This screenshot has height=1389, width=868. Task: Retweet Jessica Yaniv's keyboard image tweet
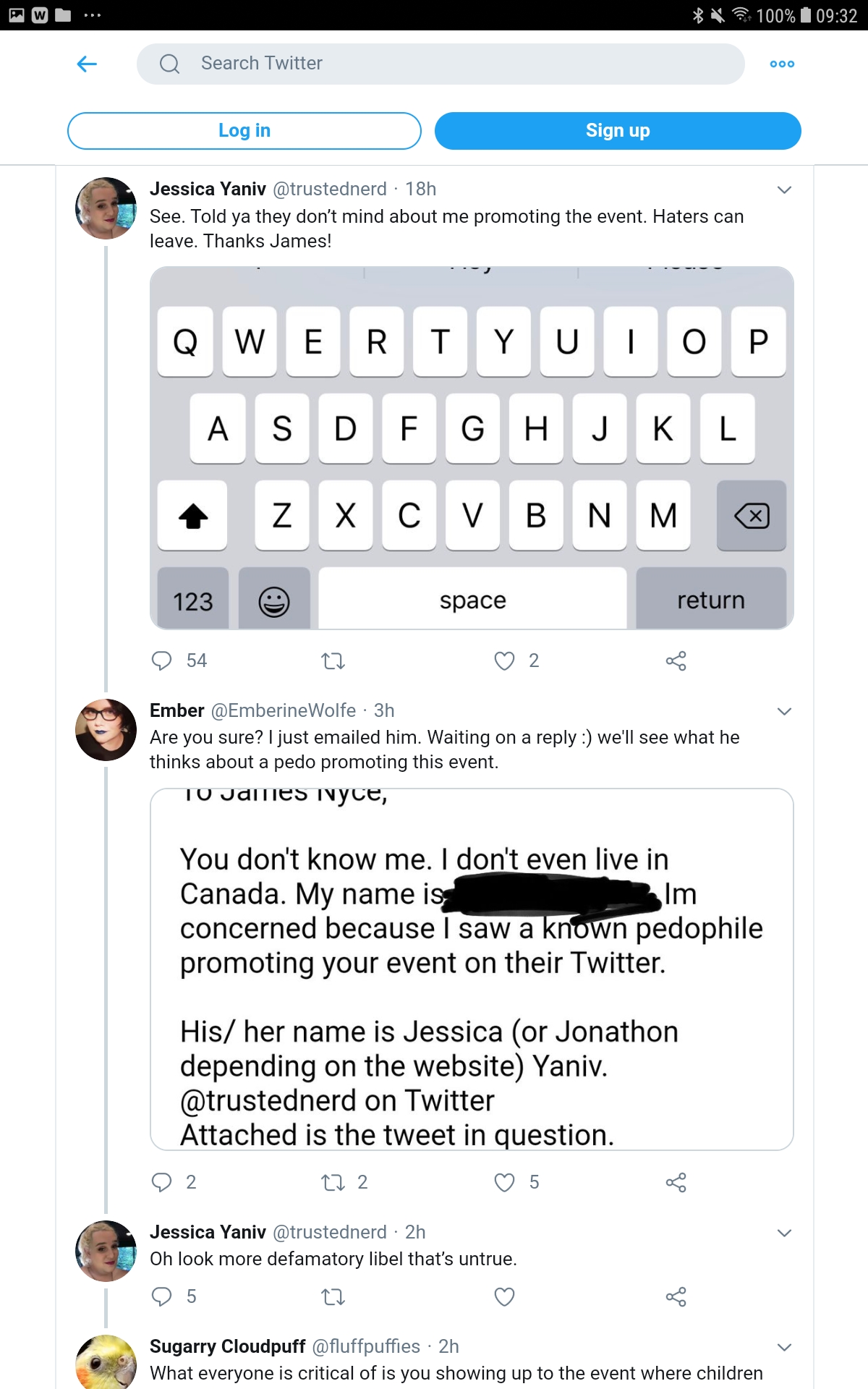coord(333,660)
